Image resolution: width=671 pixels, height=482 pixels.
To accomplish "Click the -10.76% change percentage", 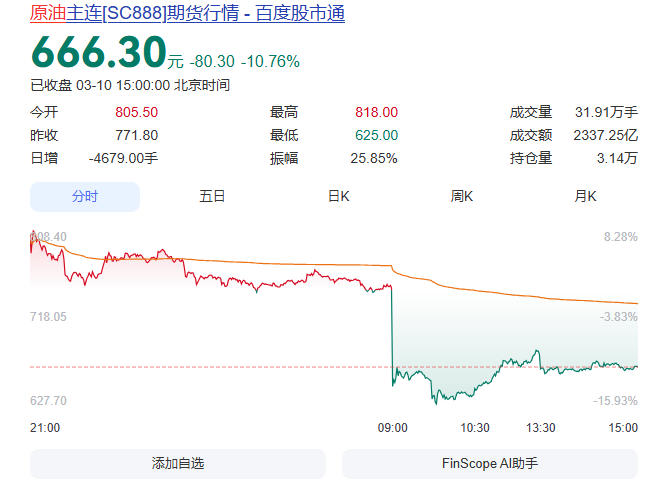I will pos(271,62).
